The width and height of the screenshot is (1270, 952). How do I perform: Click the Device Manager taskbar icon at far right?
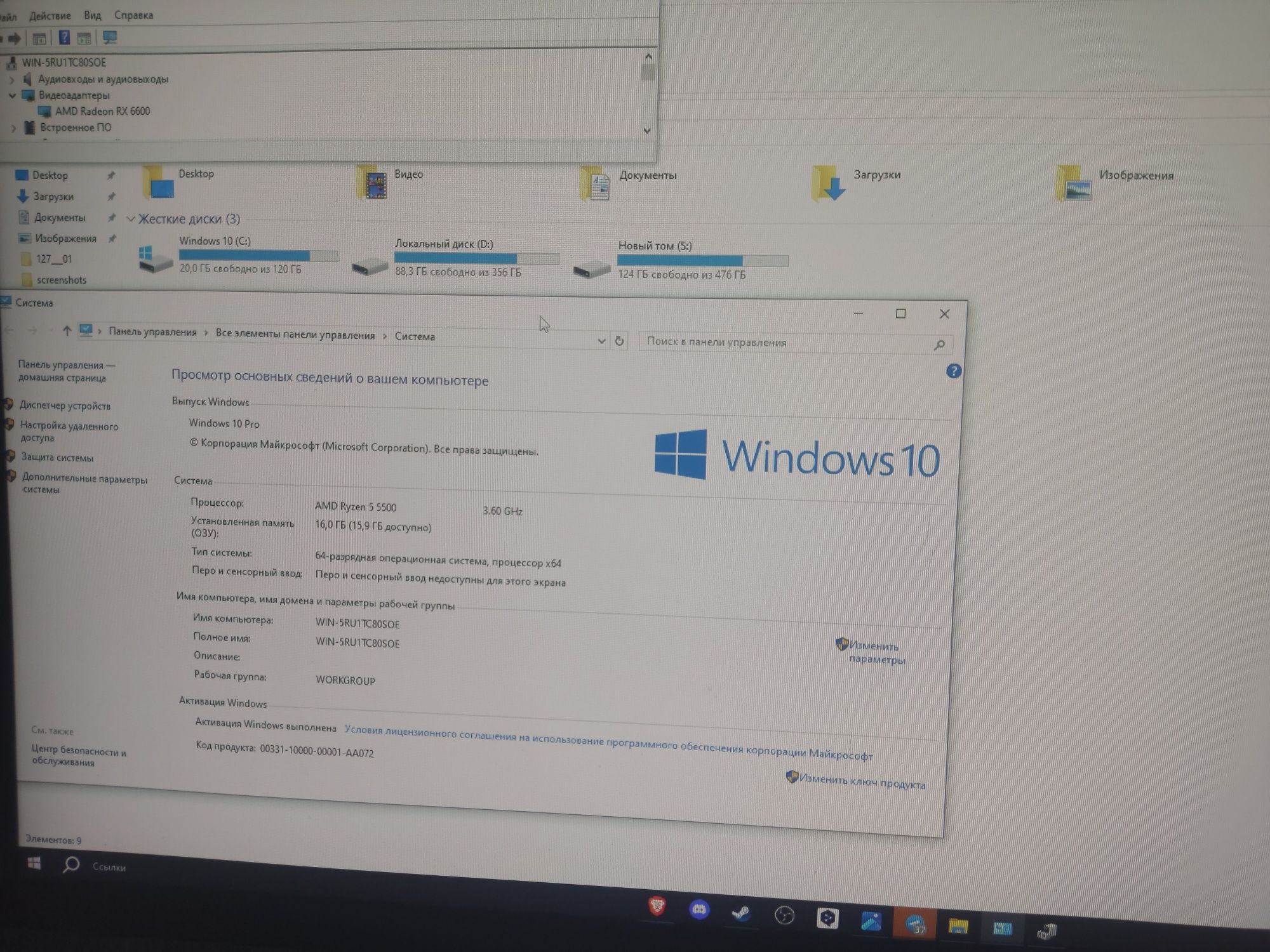pyautogui.click(x=1046, y=932)
